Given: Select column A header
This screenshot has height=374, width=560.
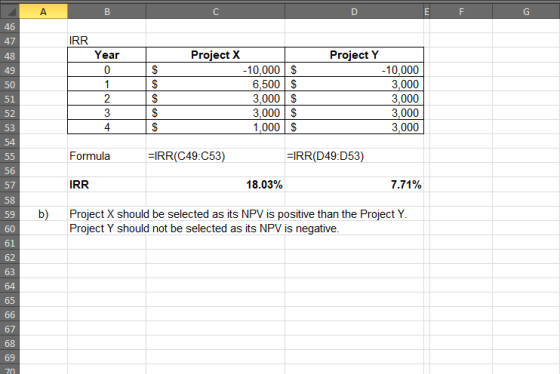Looking at the screenshot, I should pos(43,11).
